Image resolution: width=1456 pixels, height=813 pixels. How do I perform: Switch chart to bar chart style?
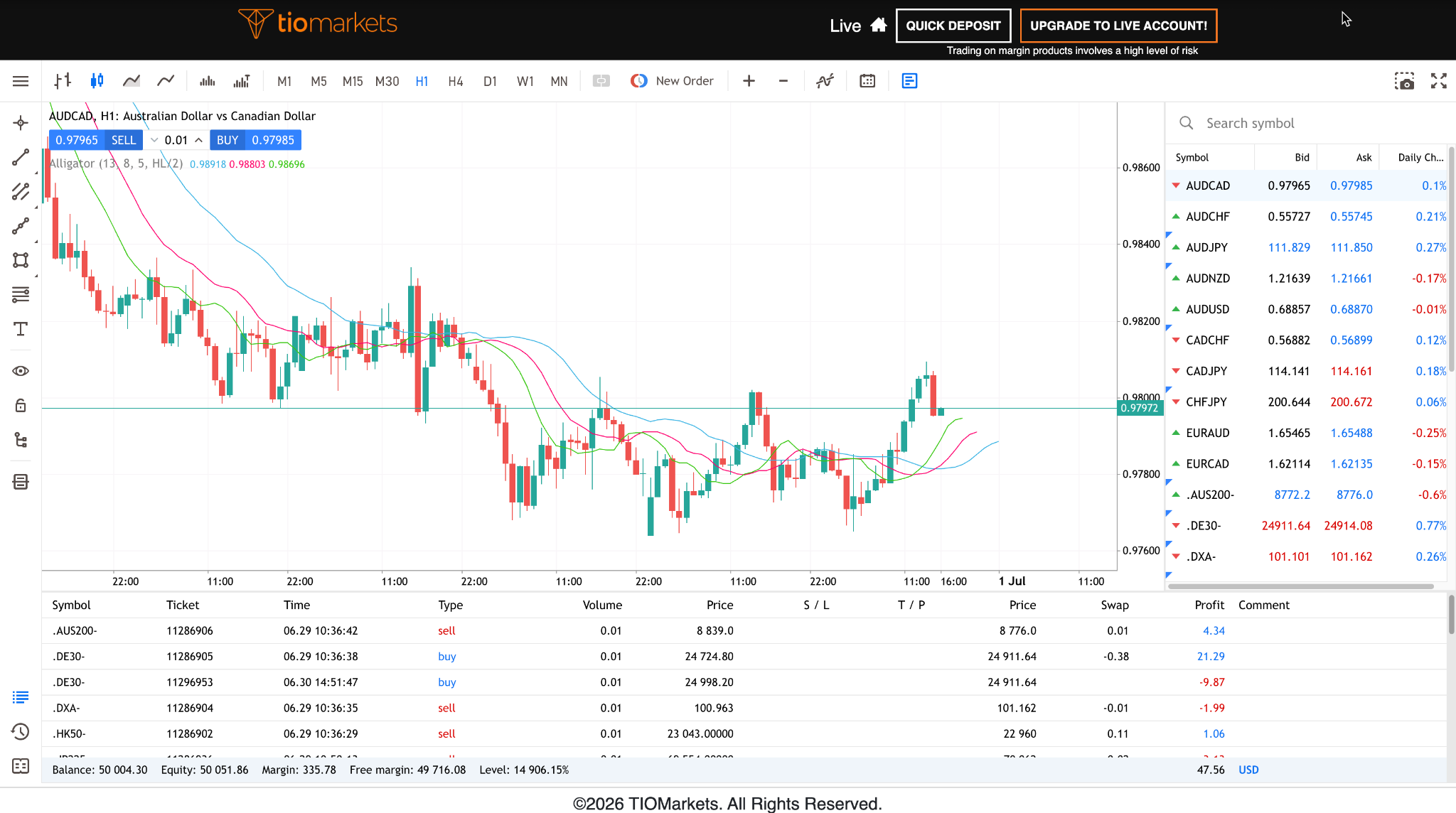63,81
